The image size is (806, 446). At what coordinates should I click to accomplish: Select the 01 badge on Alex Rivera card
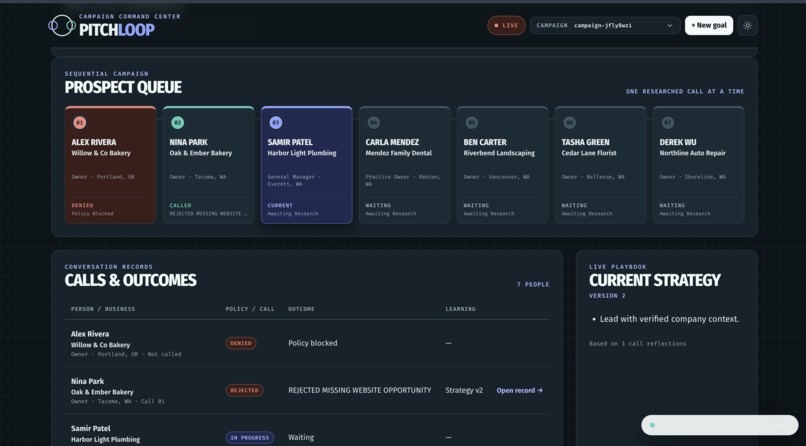(x=79, y=123)
